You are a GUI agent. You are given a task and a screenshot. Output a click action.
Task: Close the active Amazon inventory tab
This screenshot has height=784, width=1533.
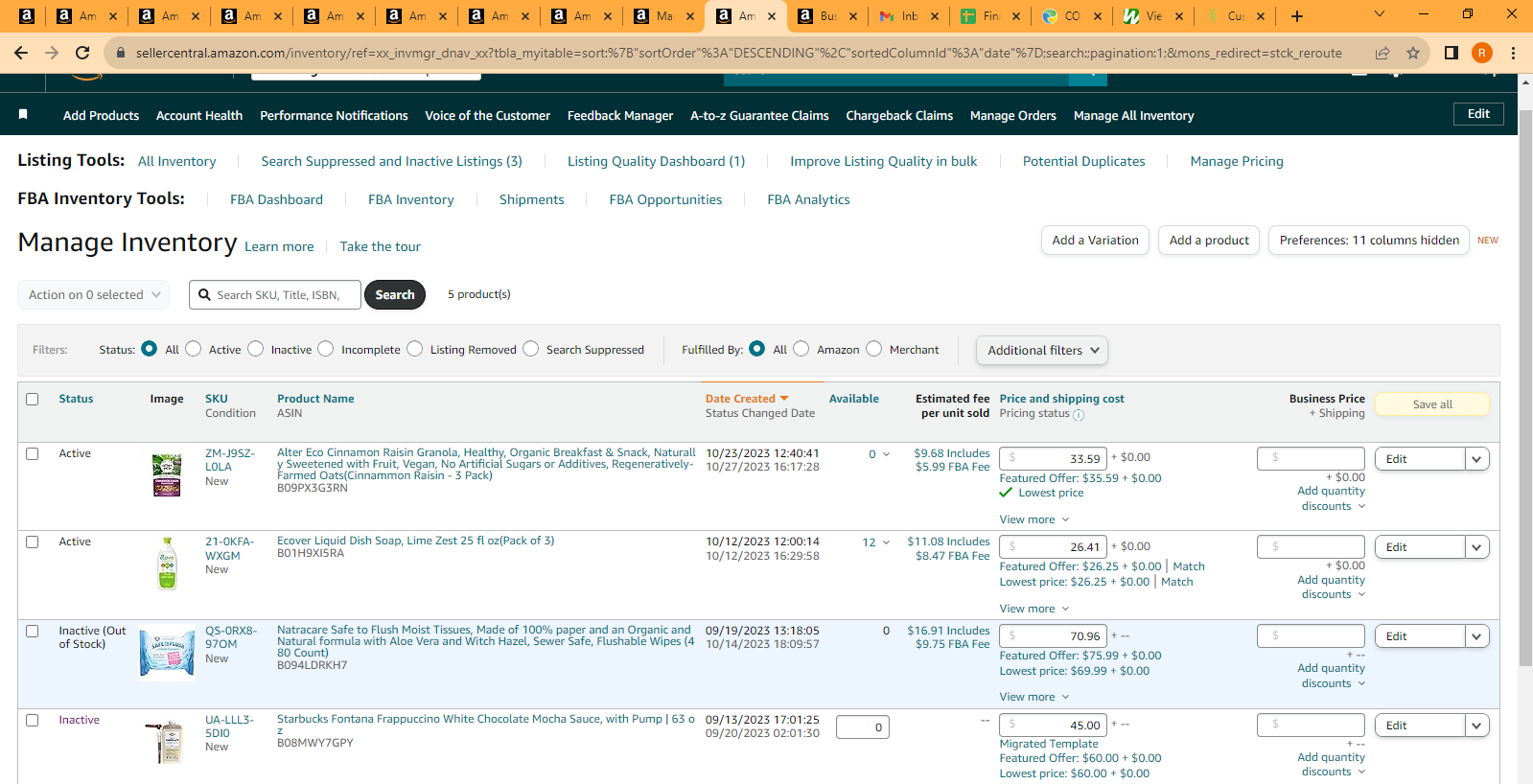(772, 16)
